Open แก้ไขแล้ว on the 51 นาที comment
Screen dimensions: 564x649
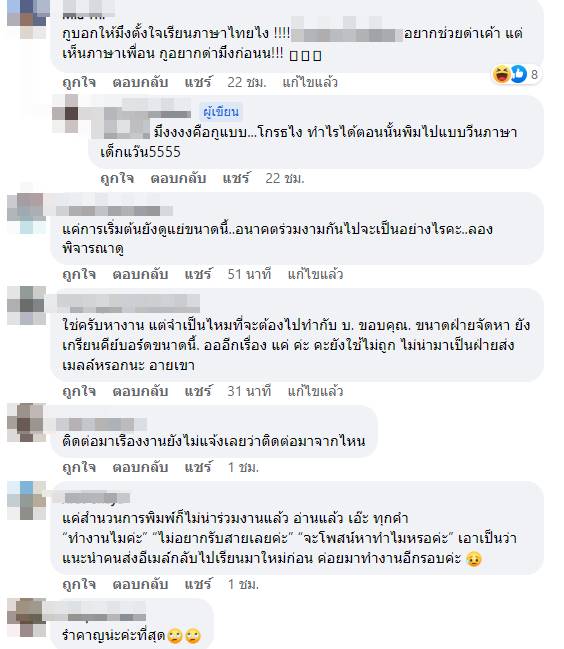click(x=315, y=274)
